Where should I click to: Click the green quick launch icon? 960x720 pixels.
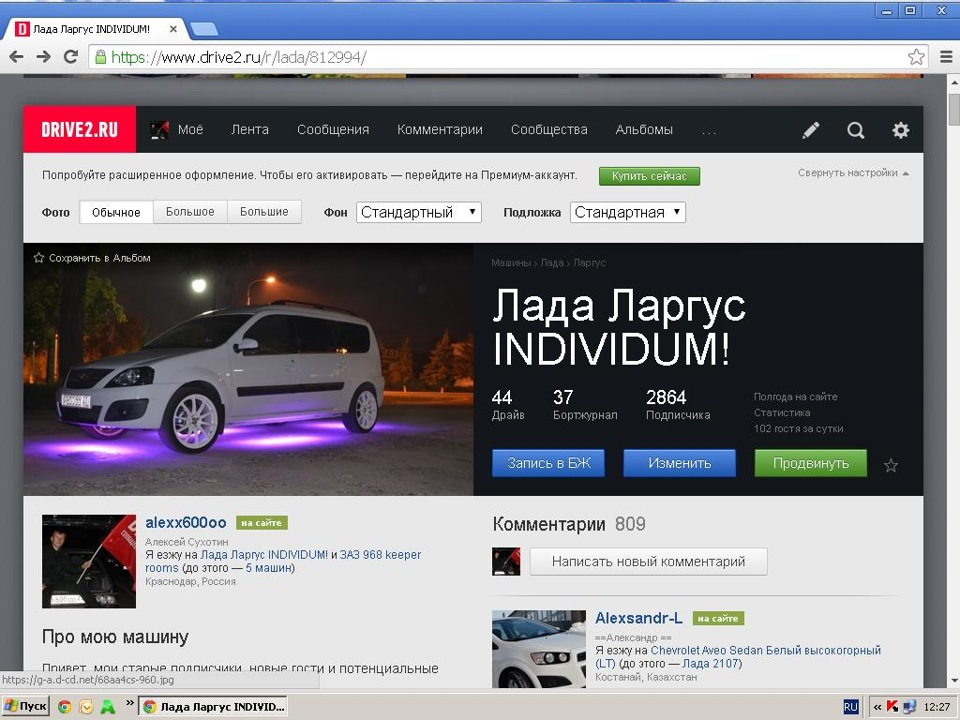click(x=108, y=707)
